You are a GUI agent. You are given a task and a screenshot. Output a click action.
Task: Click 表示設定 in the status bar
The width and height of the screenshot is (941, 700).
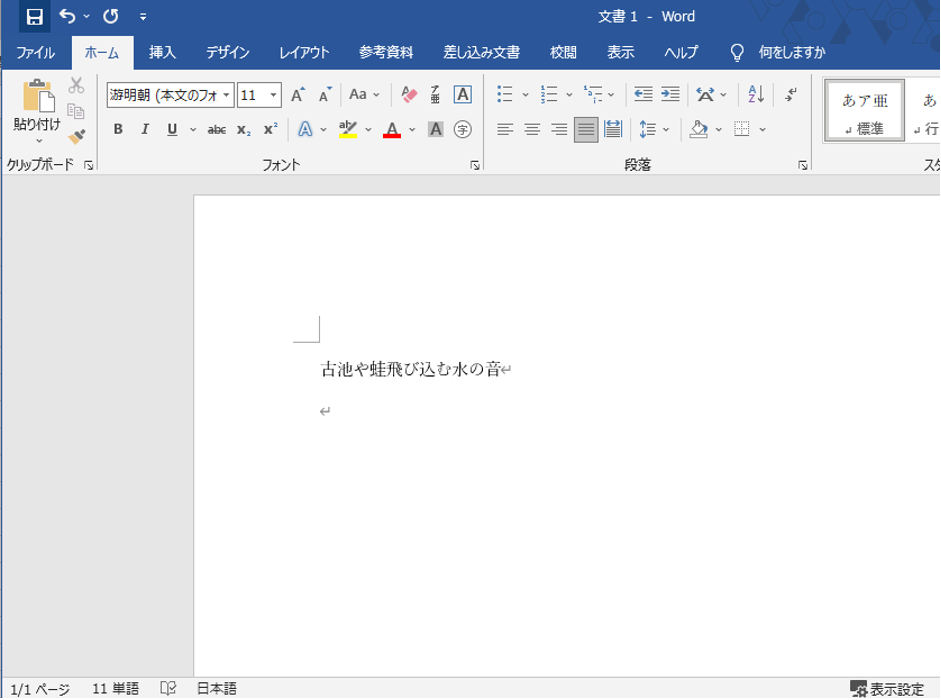coord(887,689)
